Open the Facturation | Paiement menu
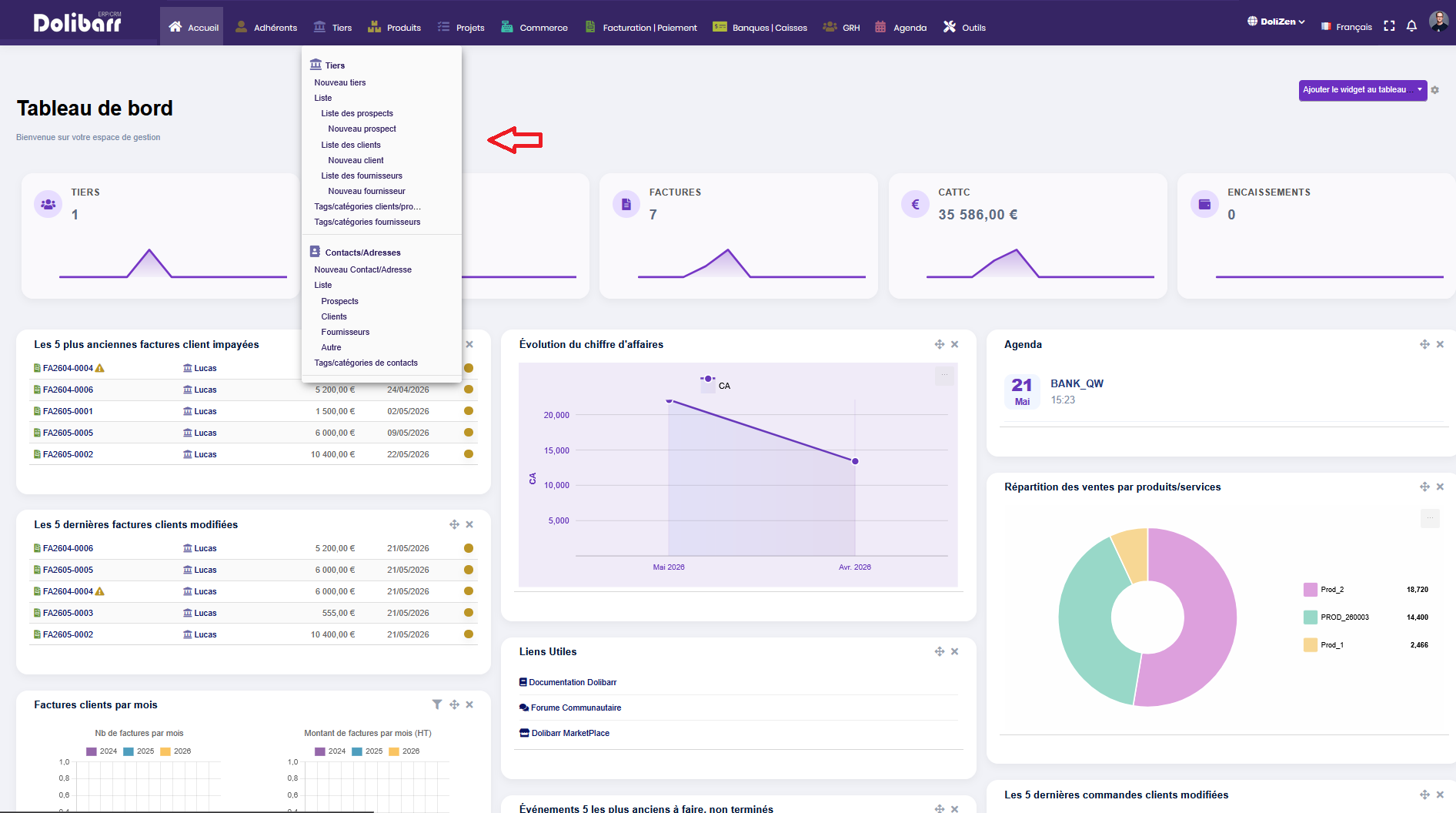This screenshot has height=813, width=1456. [x=641, y=27]
